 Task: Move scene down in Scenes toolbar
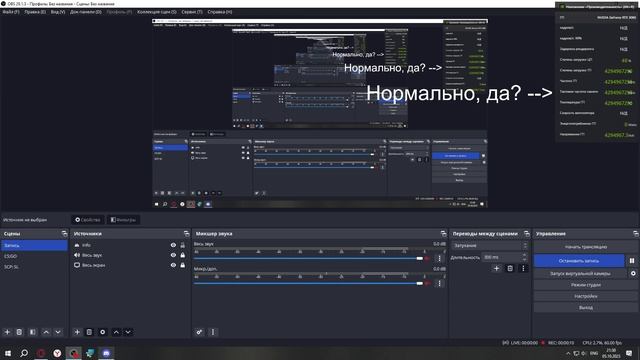(x=58, y=332)
